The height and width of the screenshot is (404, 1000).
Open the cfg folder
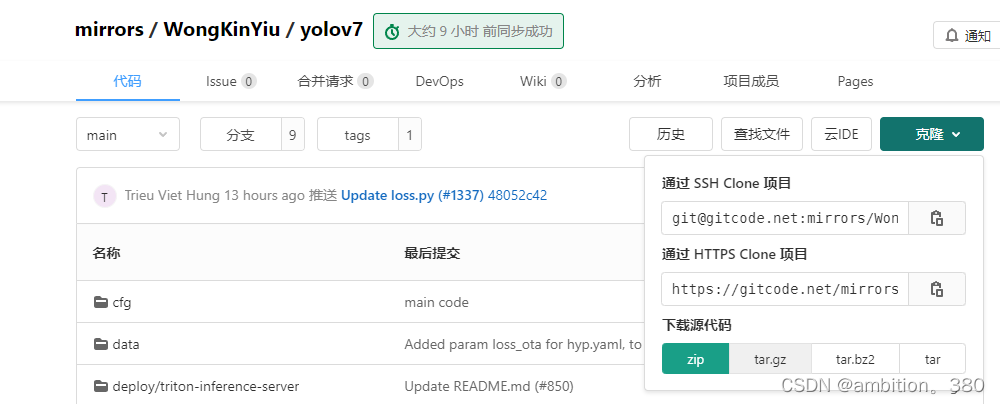point(122,303)
